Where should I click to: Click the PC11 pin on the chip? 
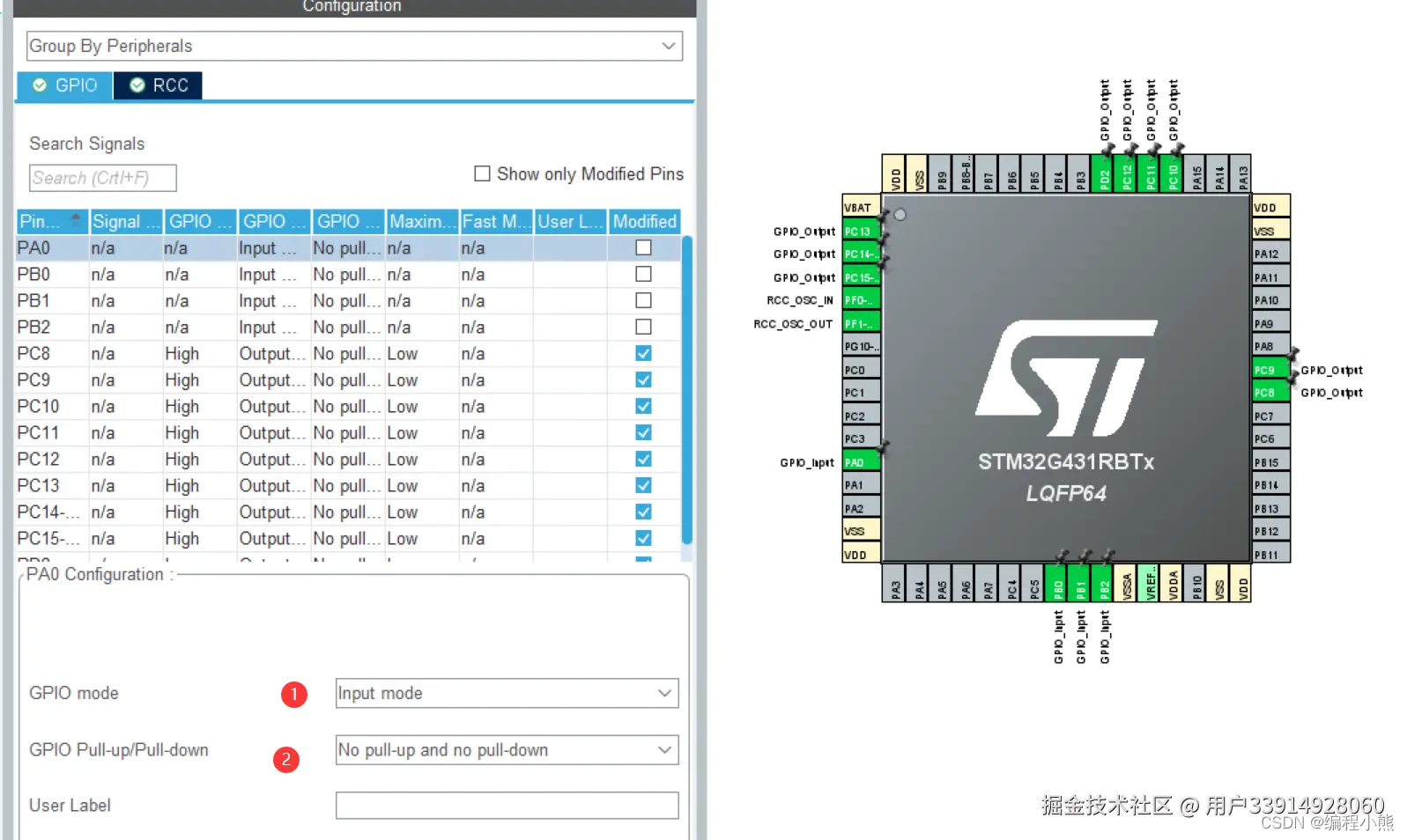[1149, 173]
